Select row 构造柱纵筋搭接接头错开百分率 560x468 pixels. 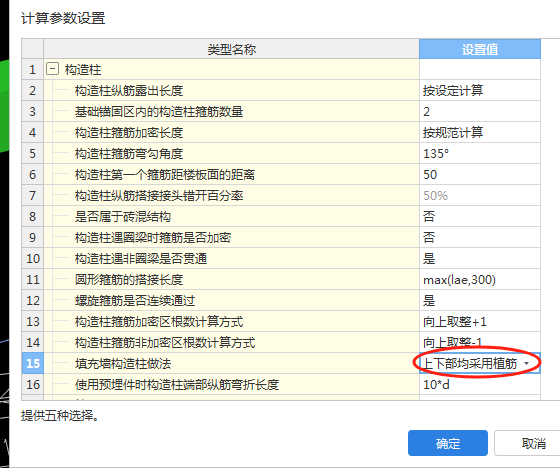click(231, 195)
